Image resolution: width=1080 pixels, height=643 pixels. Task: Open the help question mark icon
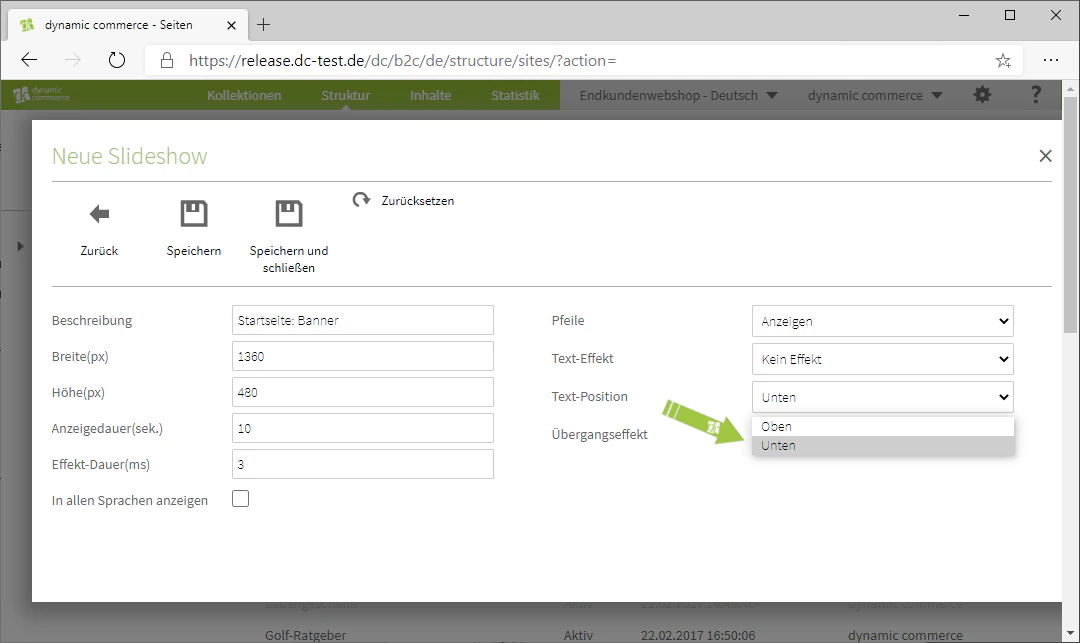[x=1035, y=95]
